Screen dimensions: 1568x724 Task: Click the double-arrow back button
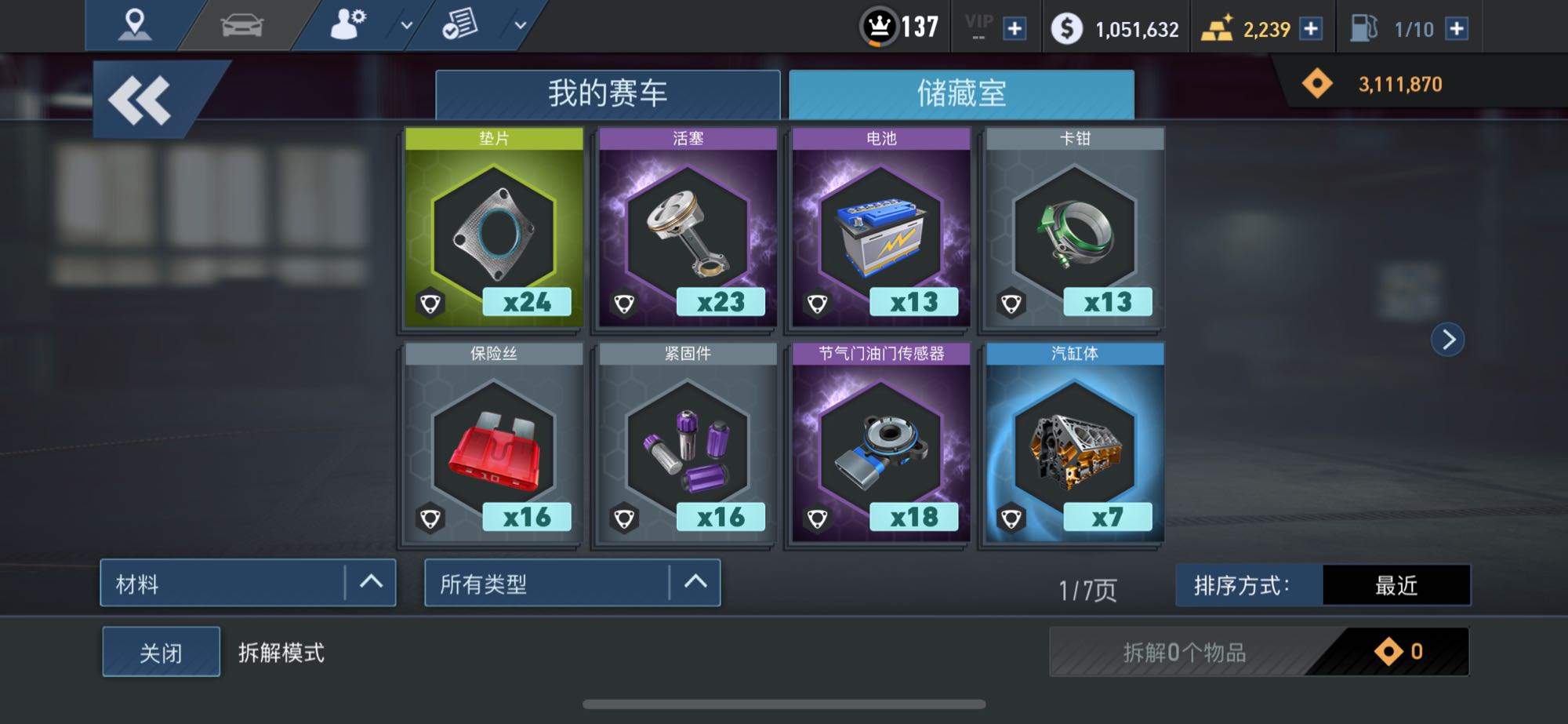140,100
